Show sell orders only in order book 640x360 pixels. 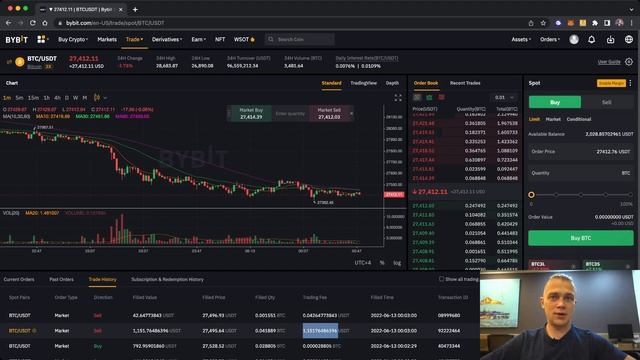coord(441,97)
